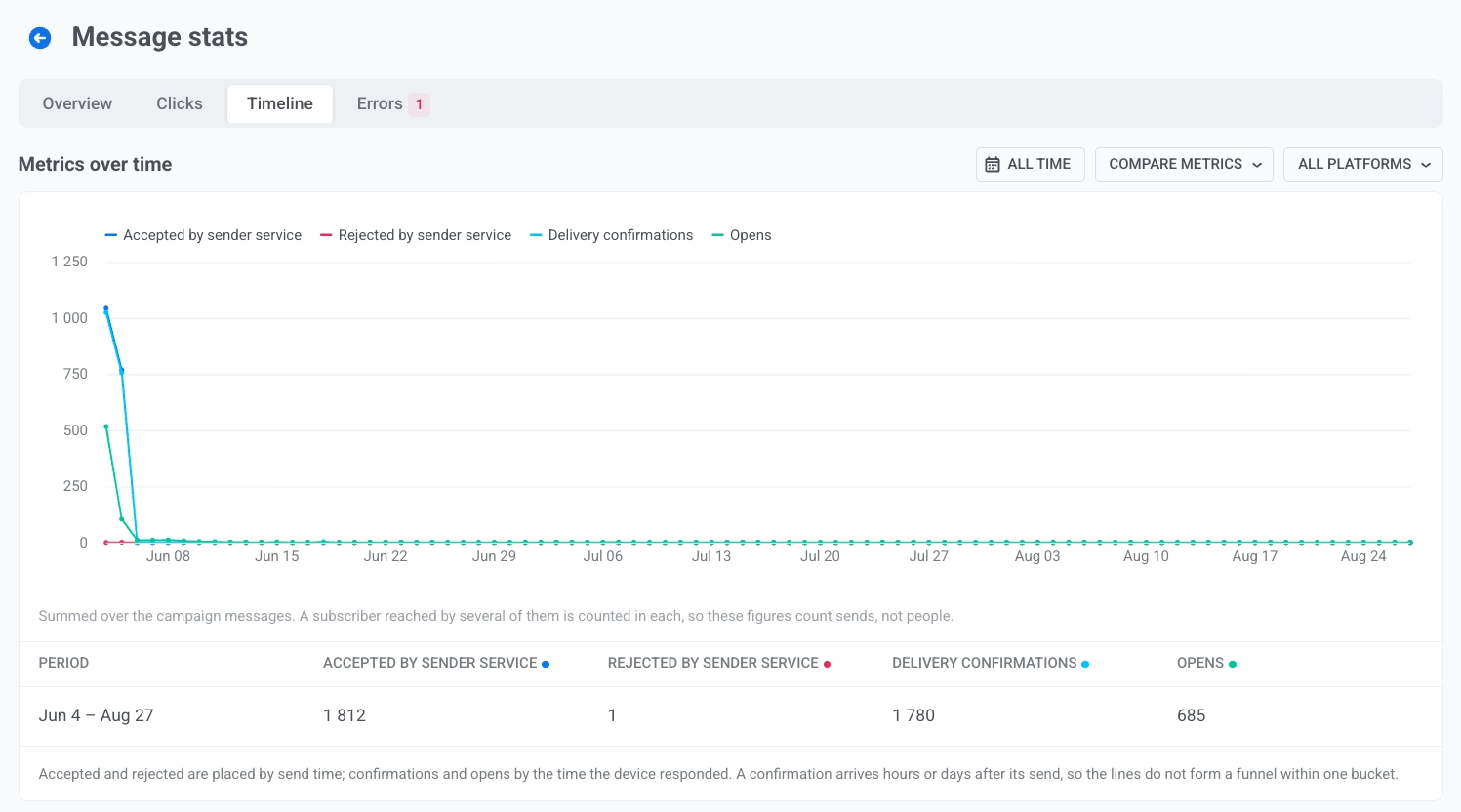Image resolution: width=1461 pixels, height=812 pixels.
Task: Click the Aug 03 axis label
Action: click(1037, 556)
